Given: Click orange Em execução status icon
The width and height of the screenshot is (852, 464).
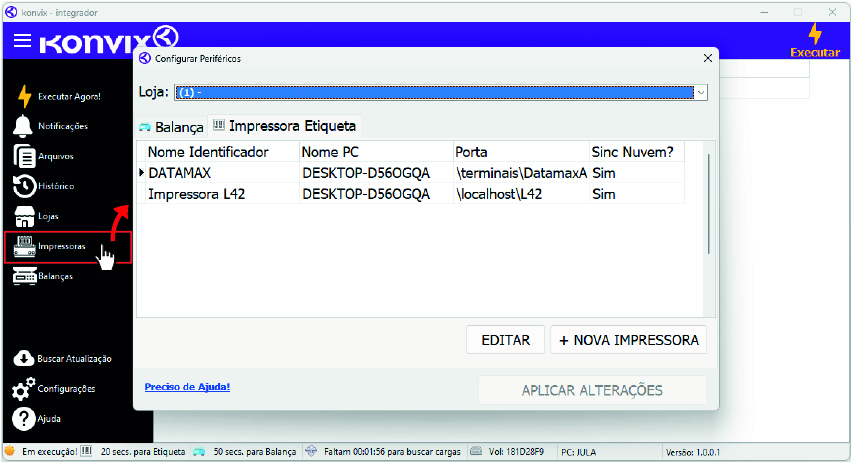Looking at the screenshot, I should (x=10, y=451).
